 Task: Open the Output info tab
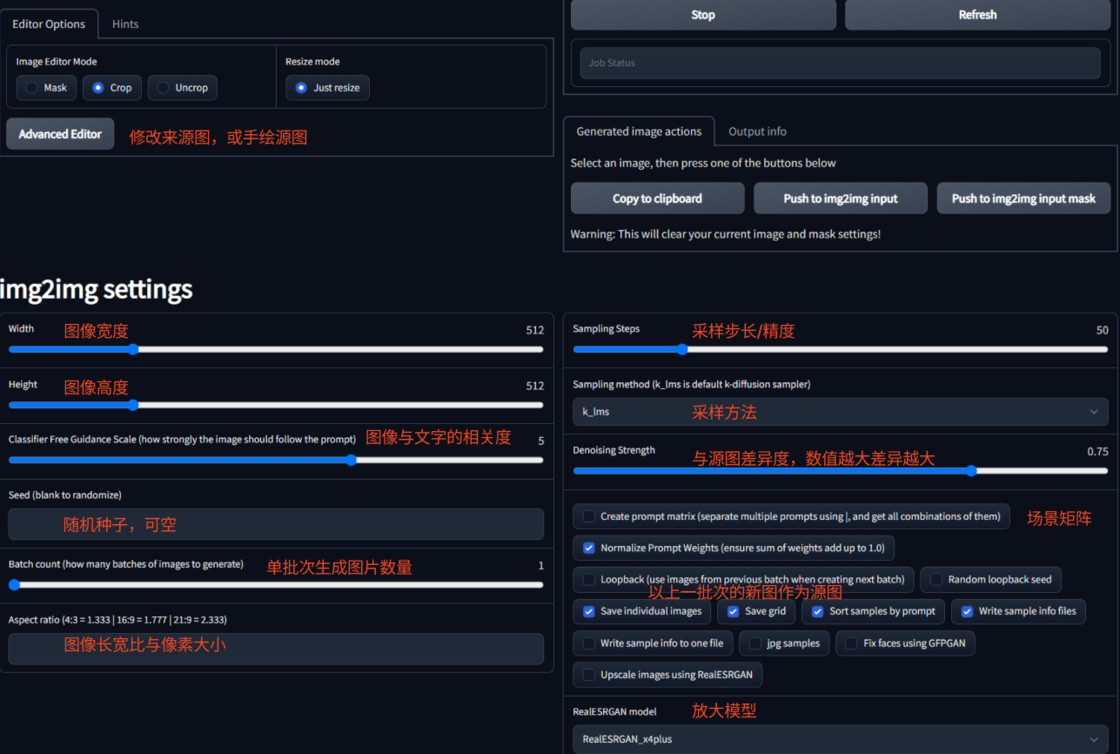757,131
